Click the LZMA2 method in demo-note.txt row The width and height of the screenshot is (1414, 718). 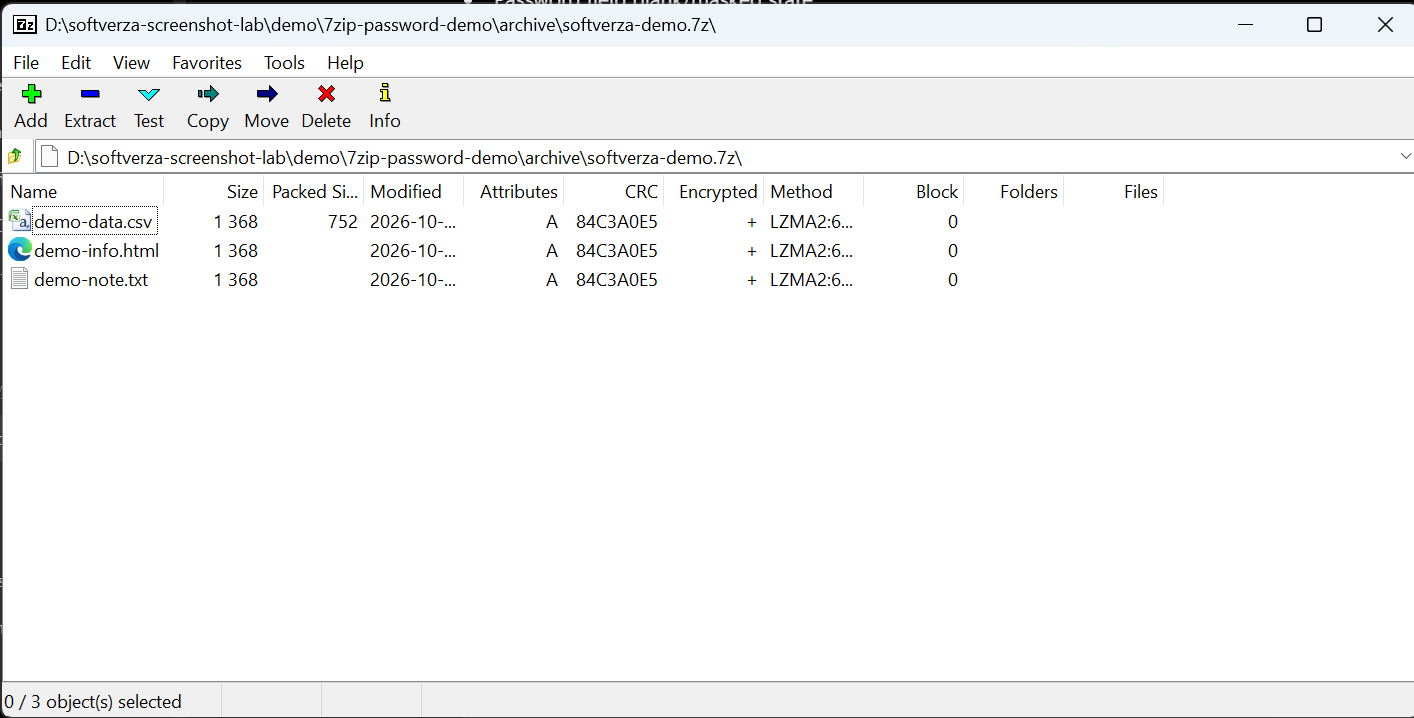pyautogui.click(x=812, y=279)
